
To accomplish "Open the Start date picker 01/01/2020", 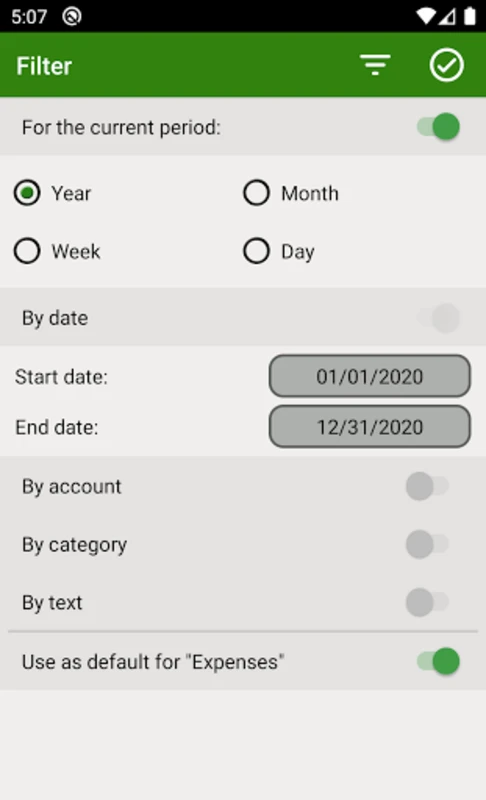I will pyautogui.click(x=370, y=376).
